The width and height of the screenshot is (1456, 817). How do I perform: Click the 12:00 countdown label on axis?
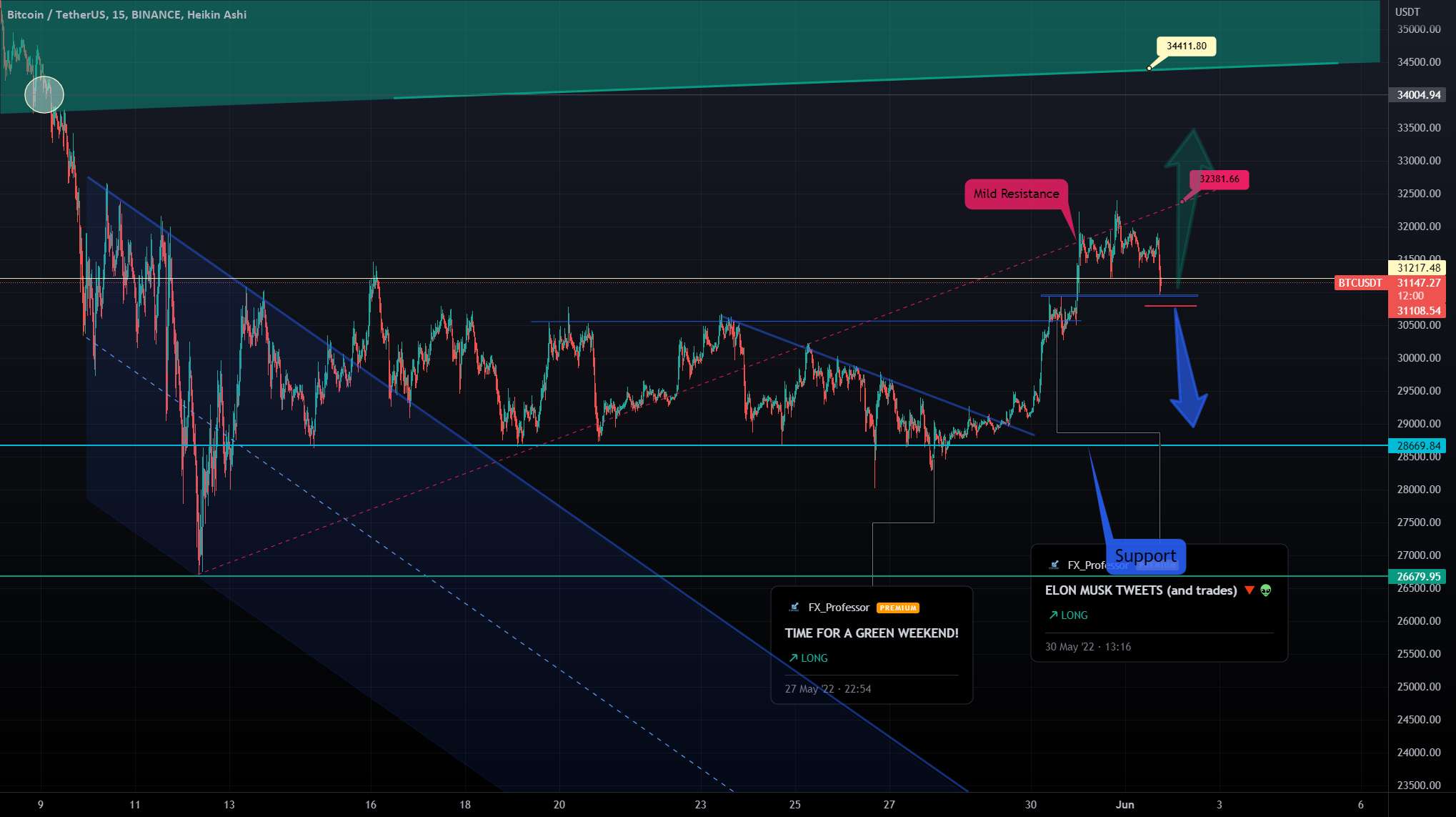(1410, 296)
